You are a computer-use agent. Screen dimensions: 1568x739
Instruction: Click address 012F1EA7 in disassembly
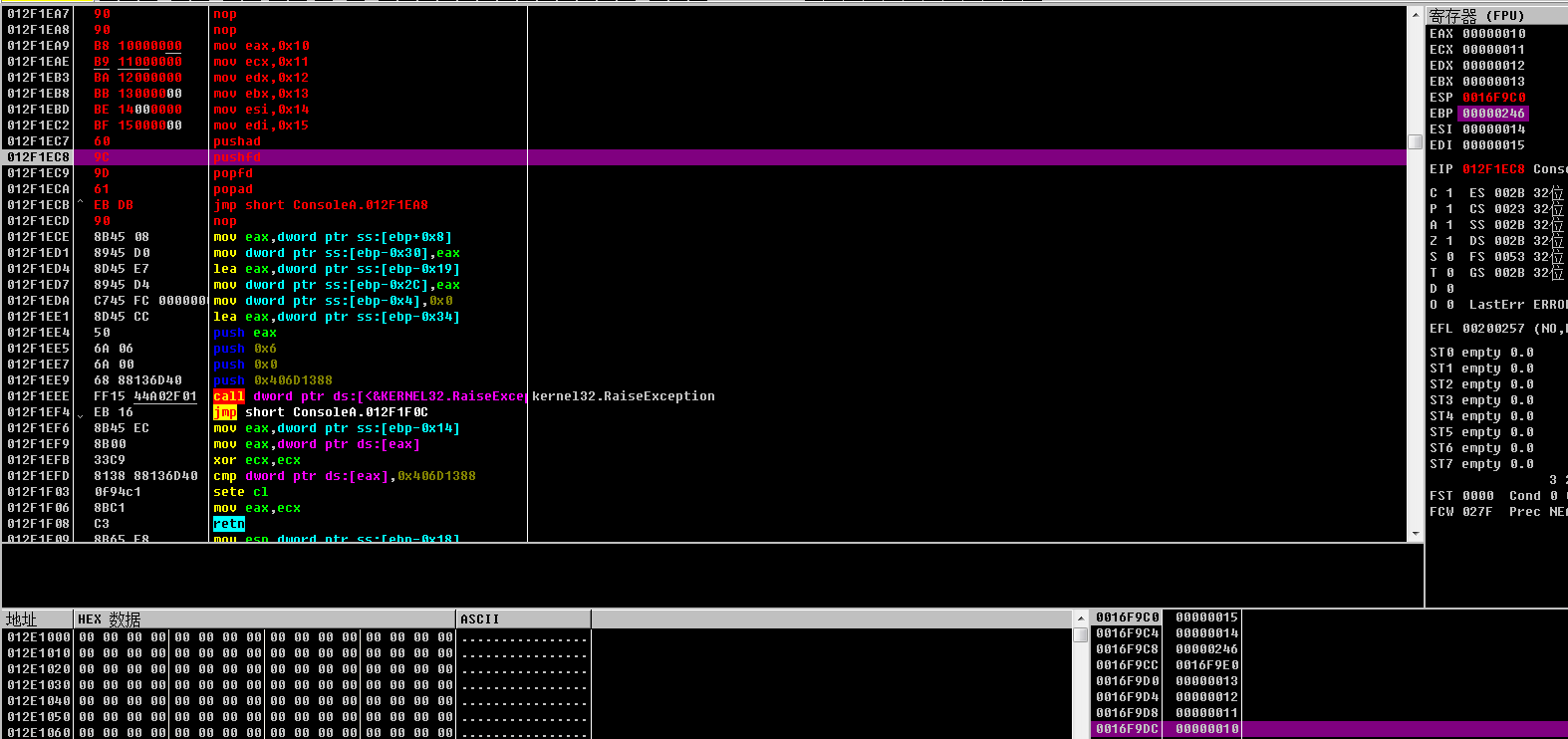click(38, 14)
